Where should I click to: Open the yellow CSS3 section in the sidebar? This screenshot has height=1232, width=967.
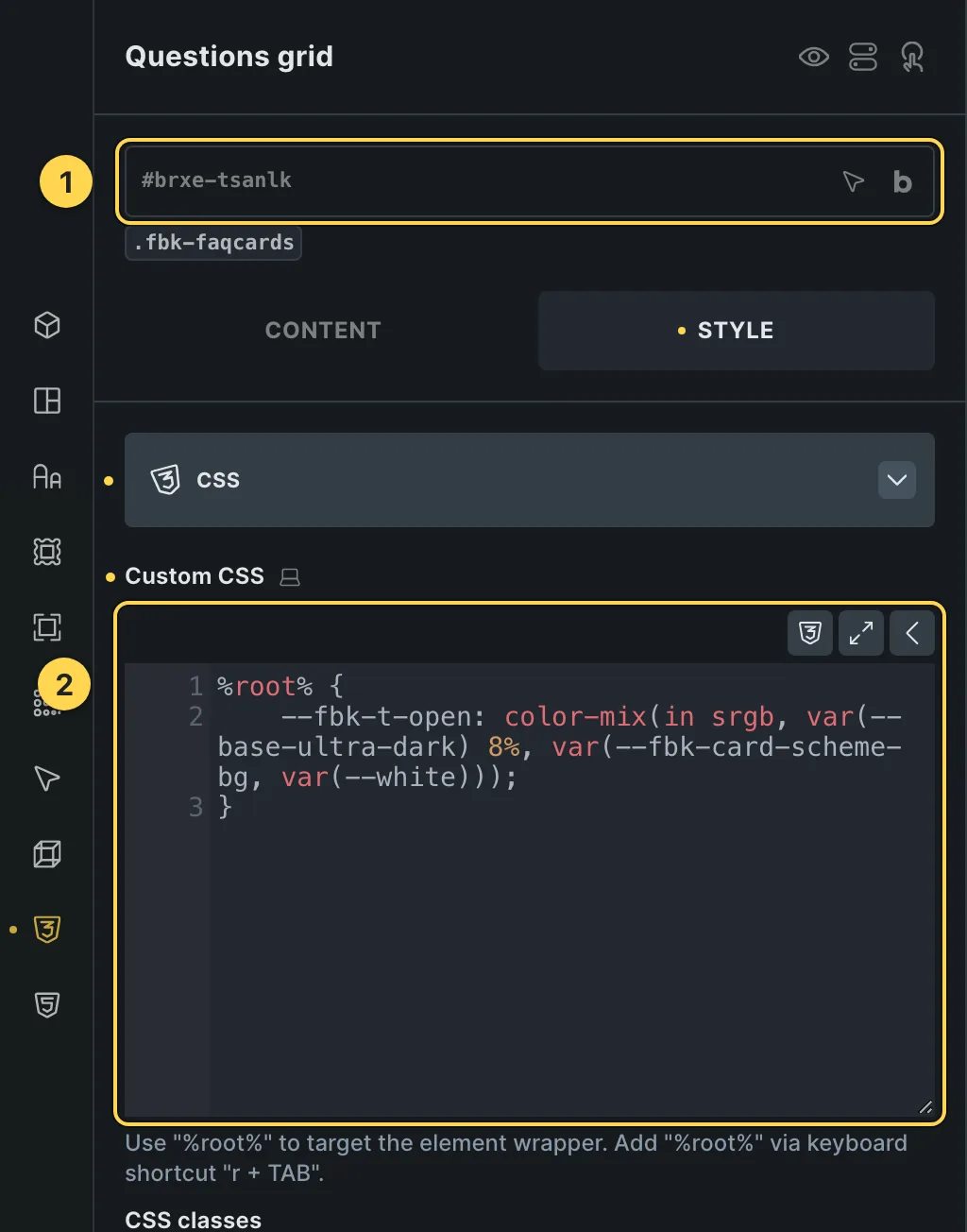coord(47,930)
